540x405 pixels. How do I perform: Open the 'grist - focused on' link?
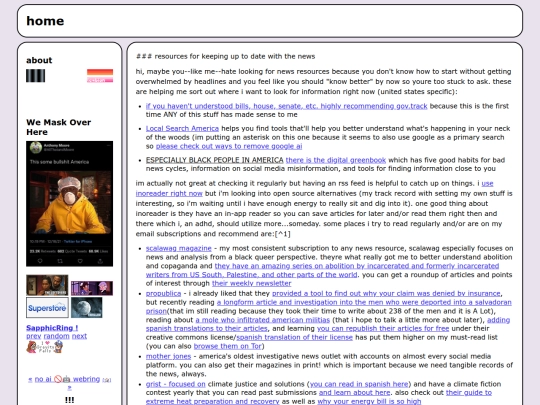[x=176, y=384]
